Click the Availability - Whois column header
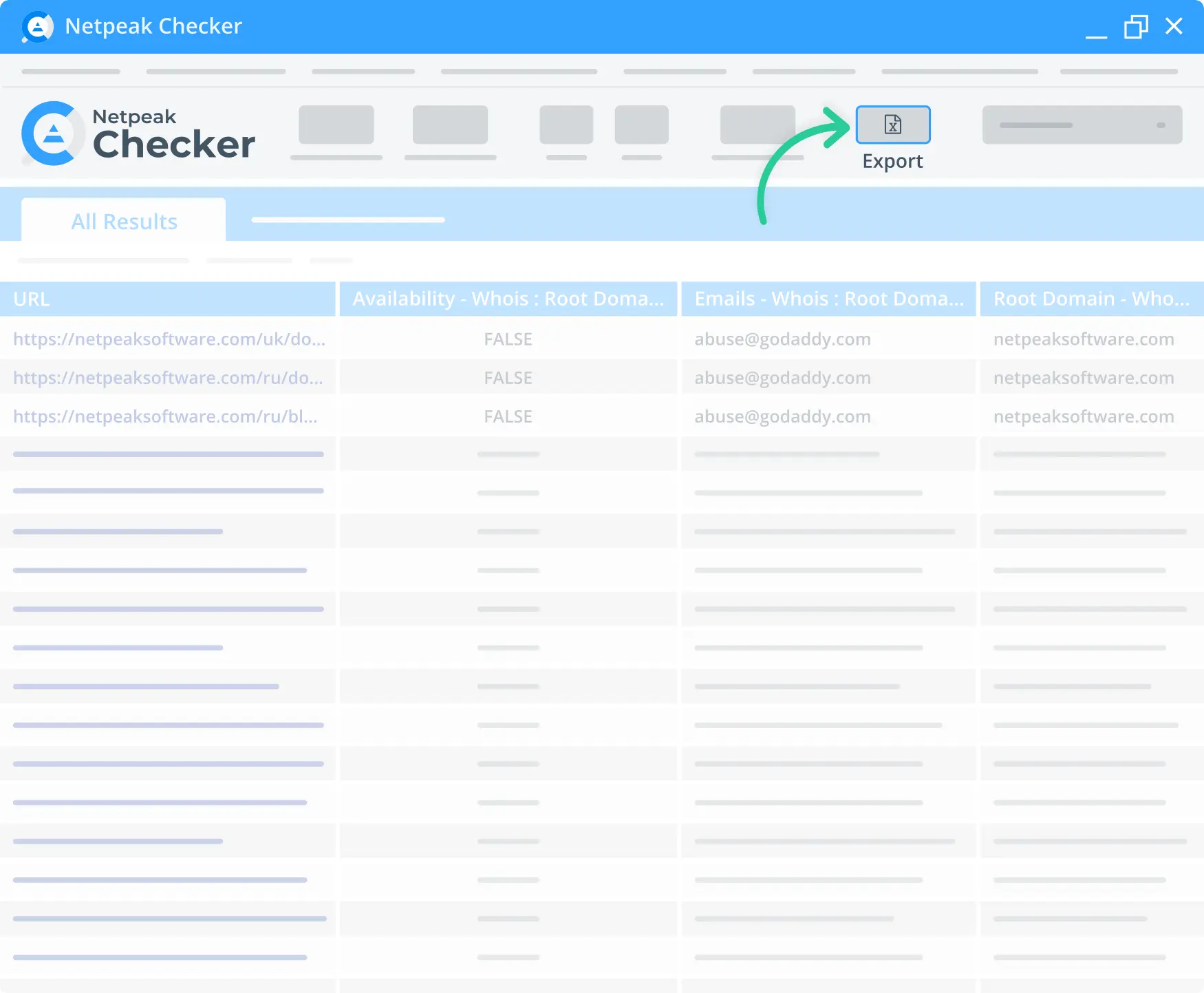 508,299
